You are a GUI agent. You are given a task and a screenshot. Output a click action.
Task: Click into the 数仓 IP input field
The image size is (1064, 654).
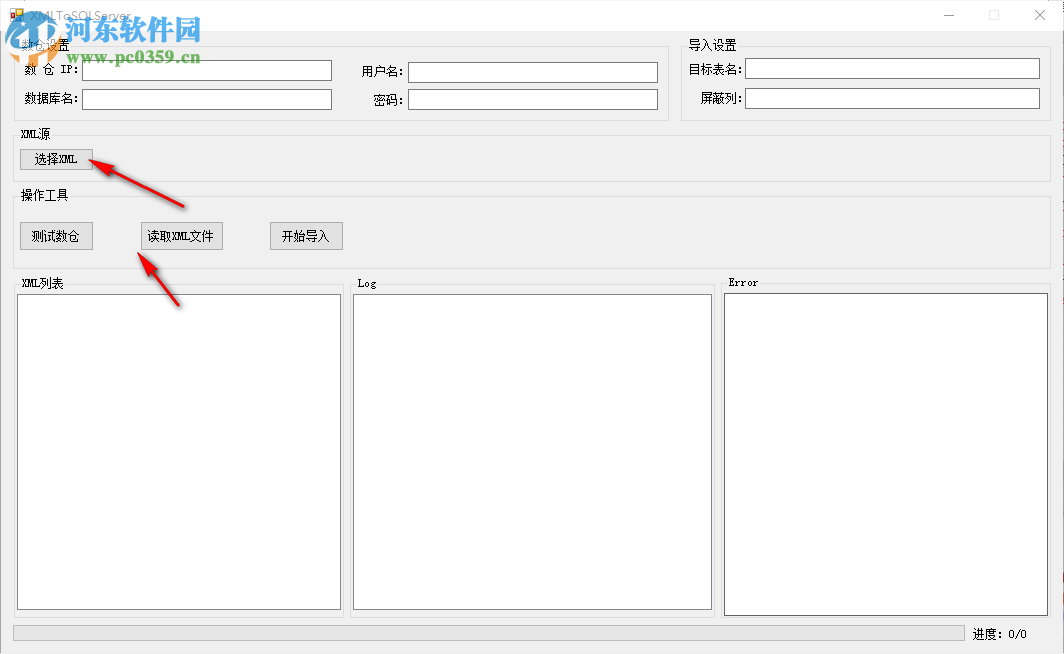click(206, 70)
